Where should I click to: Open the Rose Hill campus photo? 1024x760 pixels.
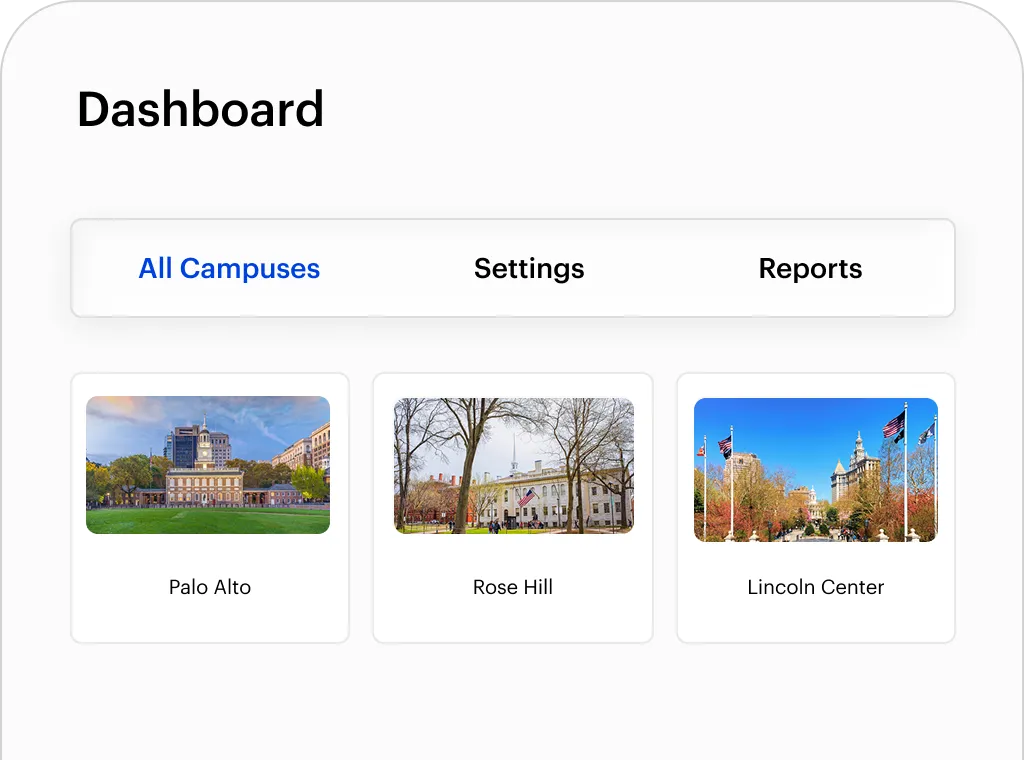pos(513,465)
